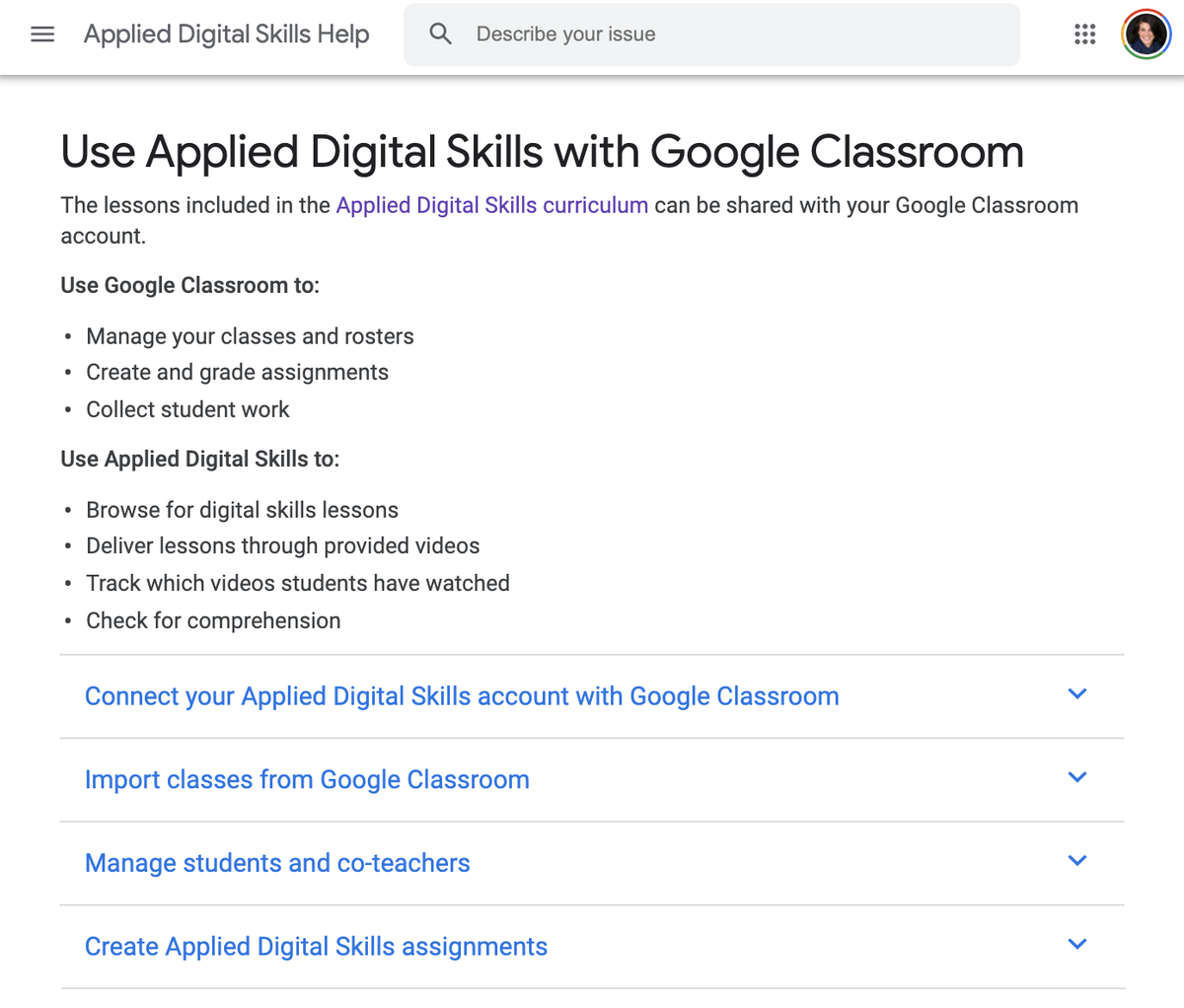Click the page title heading
1184x1008 pixels.
tap(543, 152)
